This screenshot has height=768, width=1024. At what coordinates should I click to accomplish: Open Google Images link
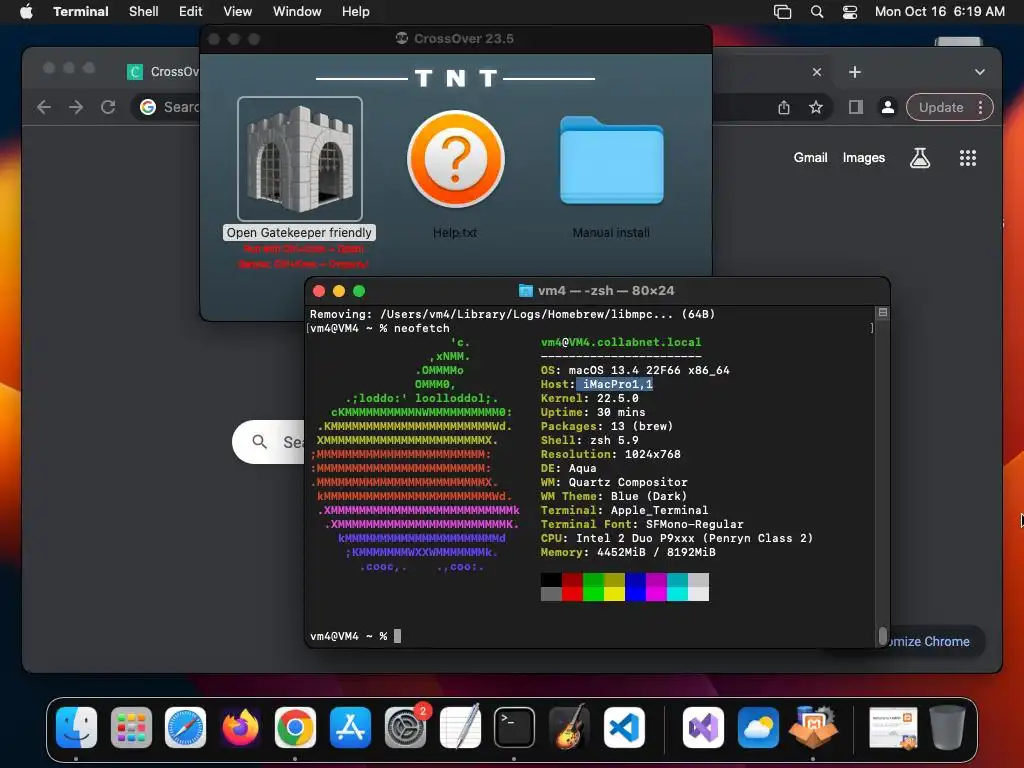tap(863, 157)
